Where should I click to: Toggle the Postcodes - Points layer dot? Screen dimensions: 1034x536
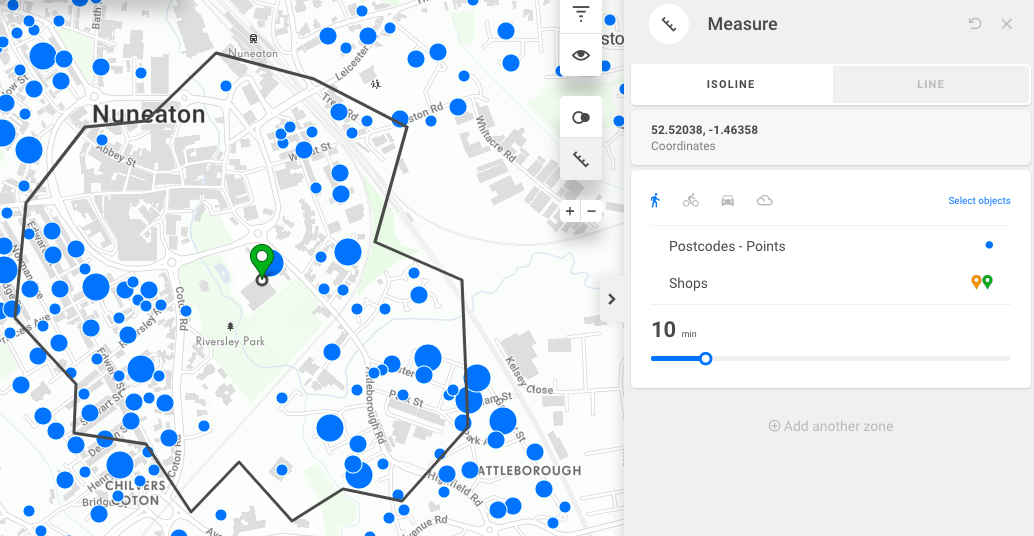tap(989, 246)
